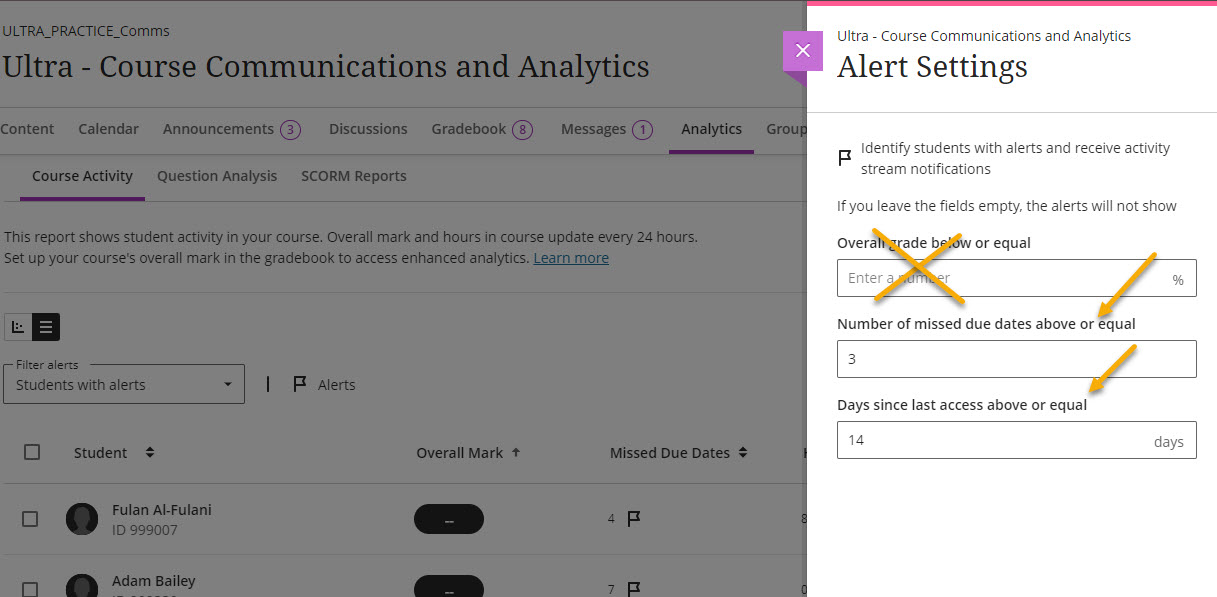Click the Alerts flag icon

(x=299, y=385)
